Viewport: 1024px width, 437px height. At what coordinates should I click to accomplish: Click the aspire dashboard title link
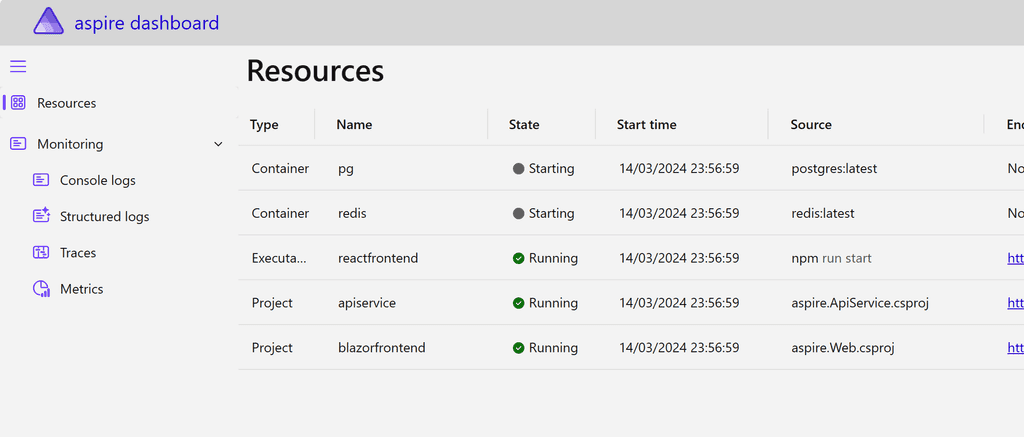click(146, 23)
